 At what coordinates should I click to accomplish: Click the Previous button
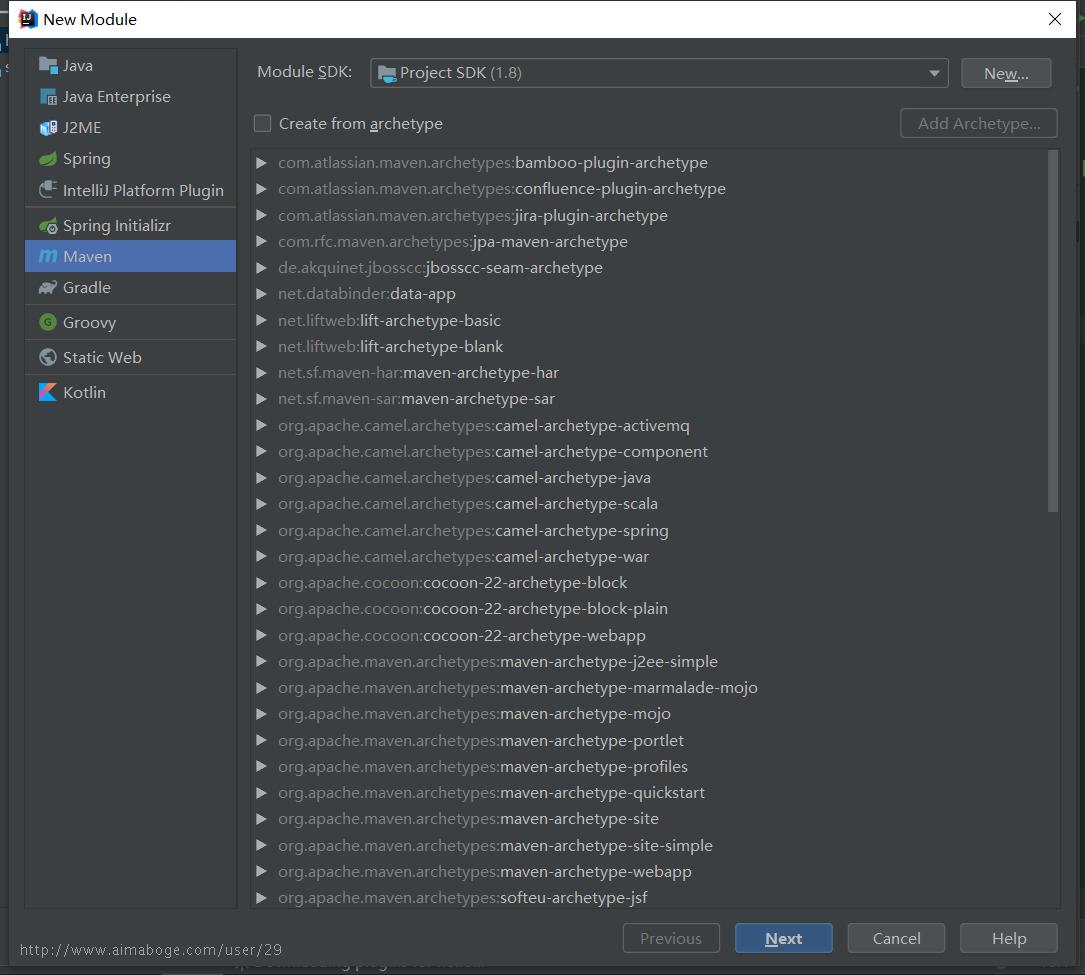671,938
